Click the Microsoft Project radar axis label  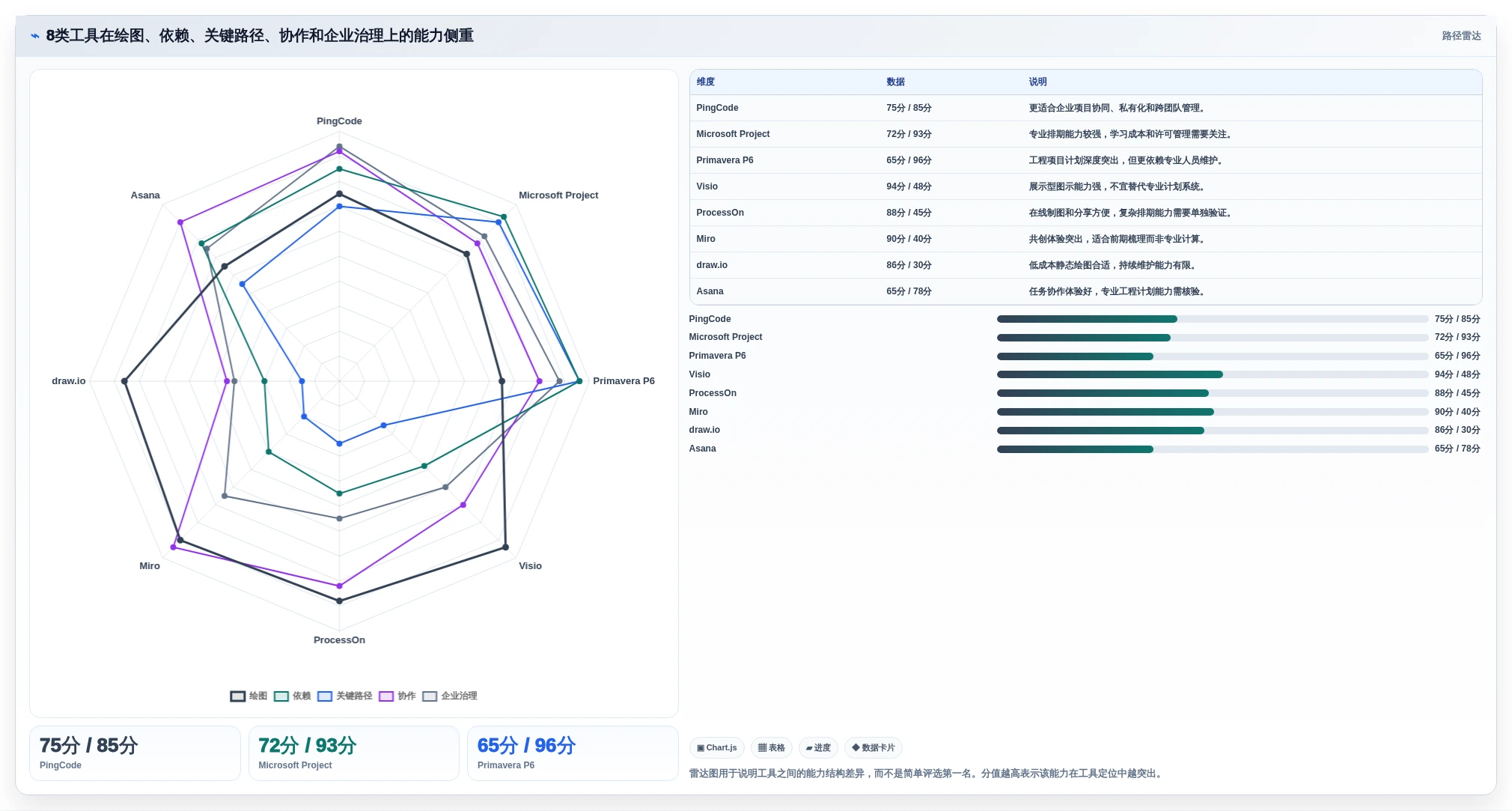(x=558, y=195)
